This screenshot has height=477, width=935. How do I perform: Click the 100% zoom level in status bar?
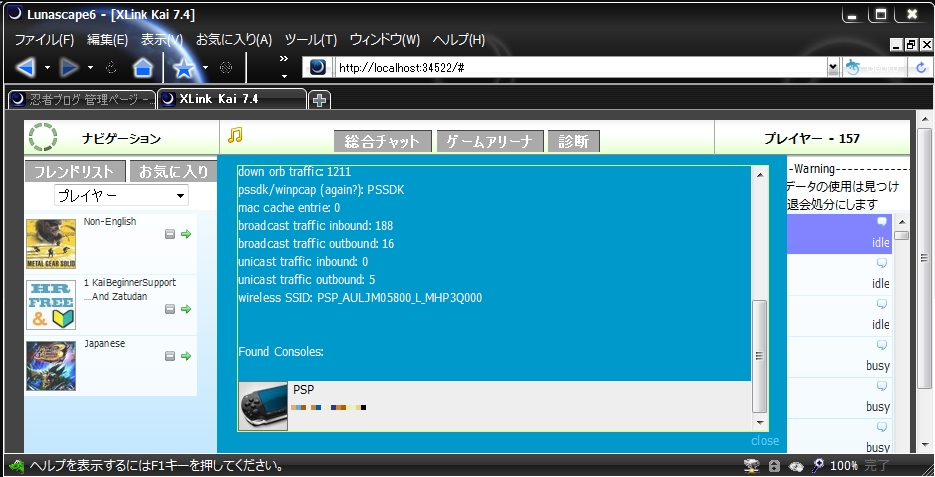pos(844,466)
